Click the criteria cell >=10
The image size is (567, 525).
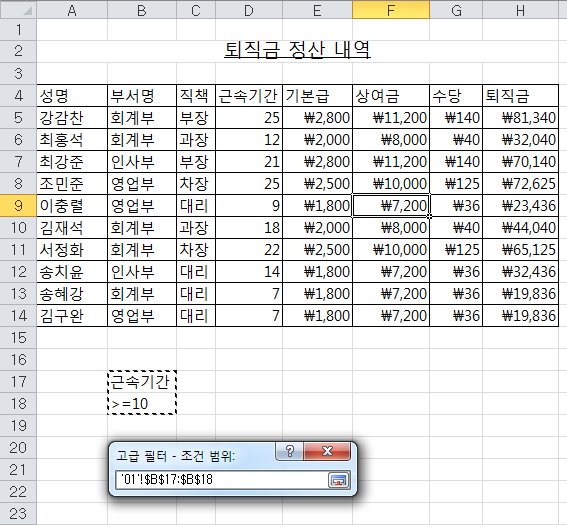tap(142, 404)
